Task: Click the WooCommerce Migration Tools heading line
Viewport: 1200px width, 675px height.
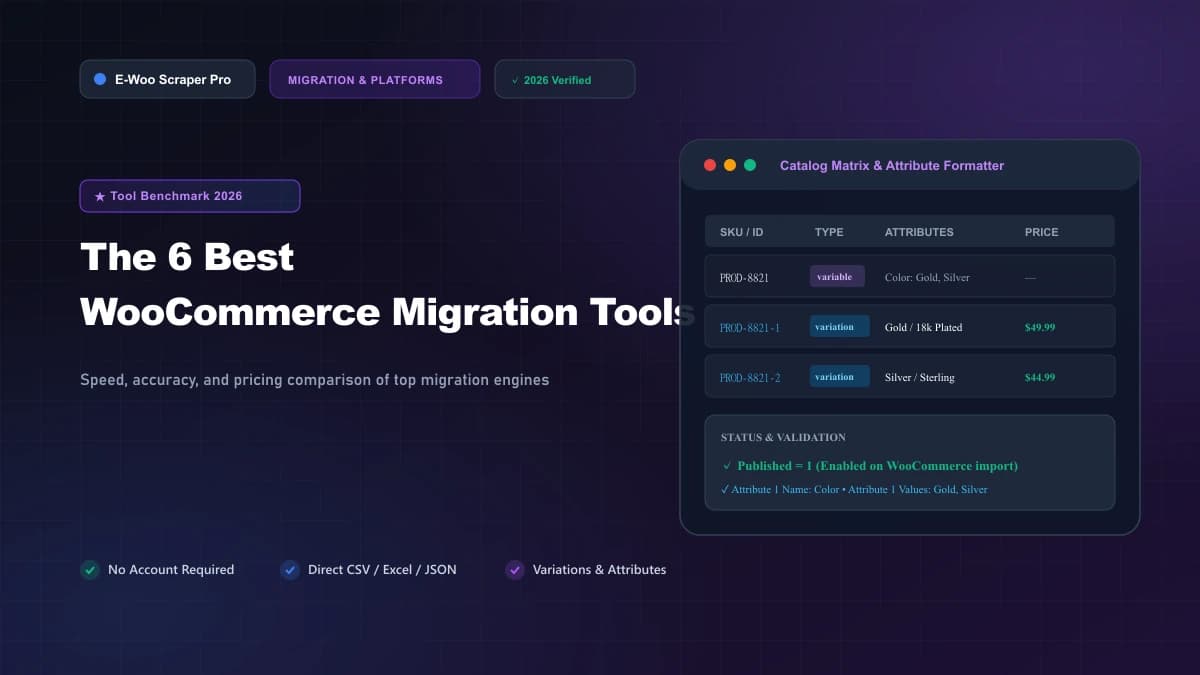Action: [x=388, y=312]
